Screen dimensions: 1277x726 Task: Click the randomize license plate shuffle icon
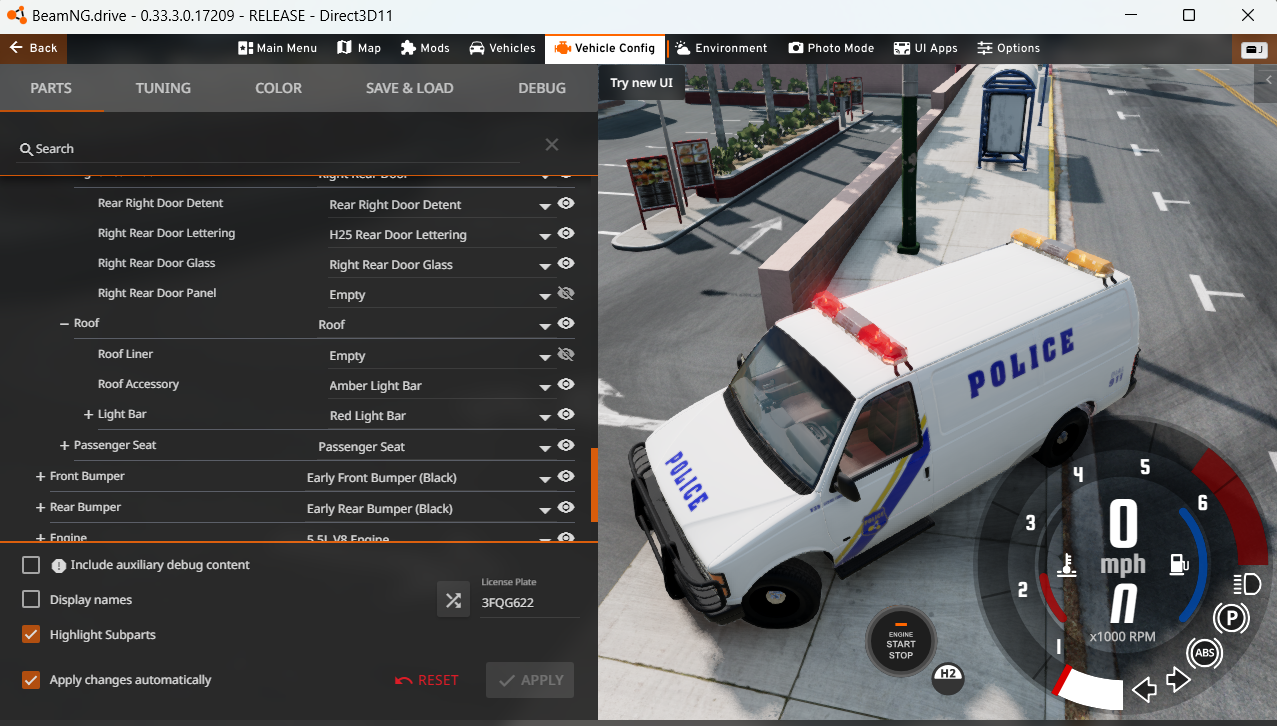(453, 600)
